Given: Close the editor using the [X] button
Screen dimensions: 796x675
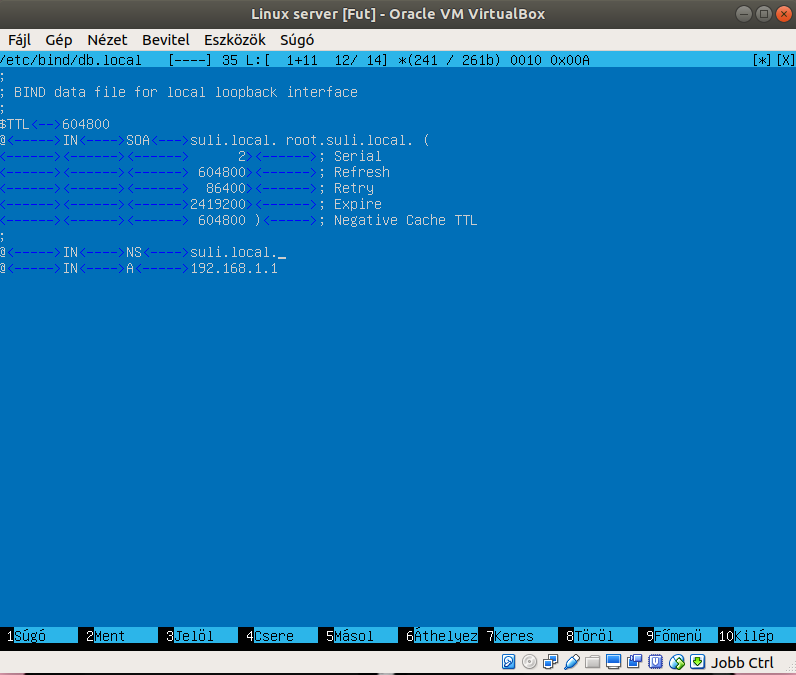Looking at the screenshot, I should coord(785,60).
